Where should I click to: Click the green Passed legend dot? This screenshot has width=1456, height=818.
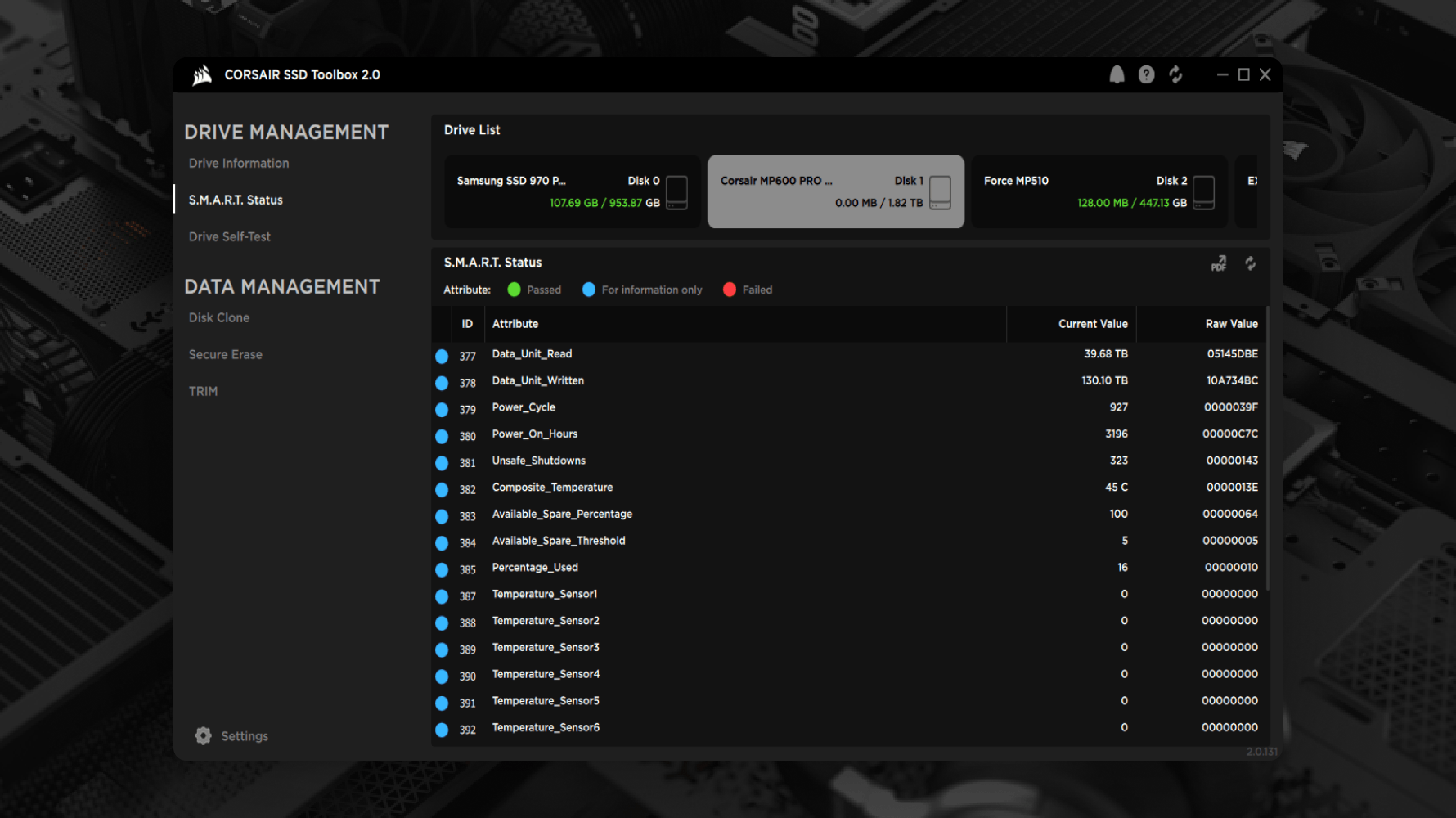tap(514, 290)
